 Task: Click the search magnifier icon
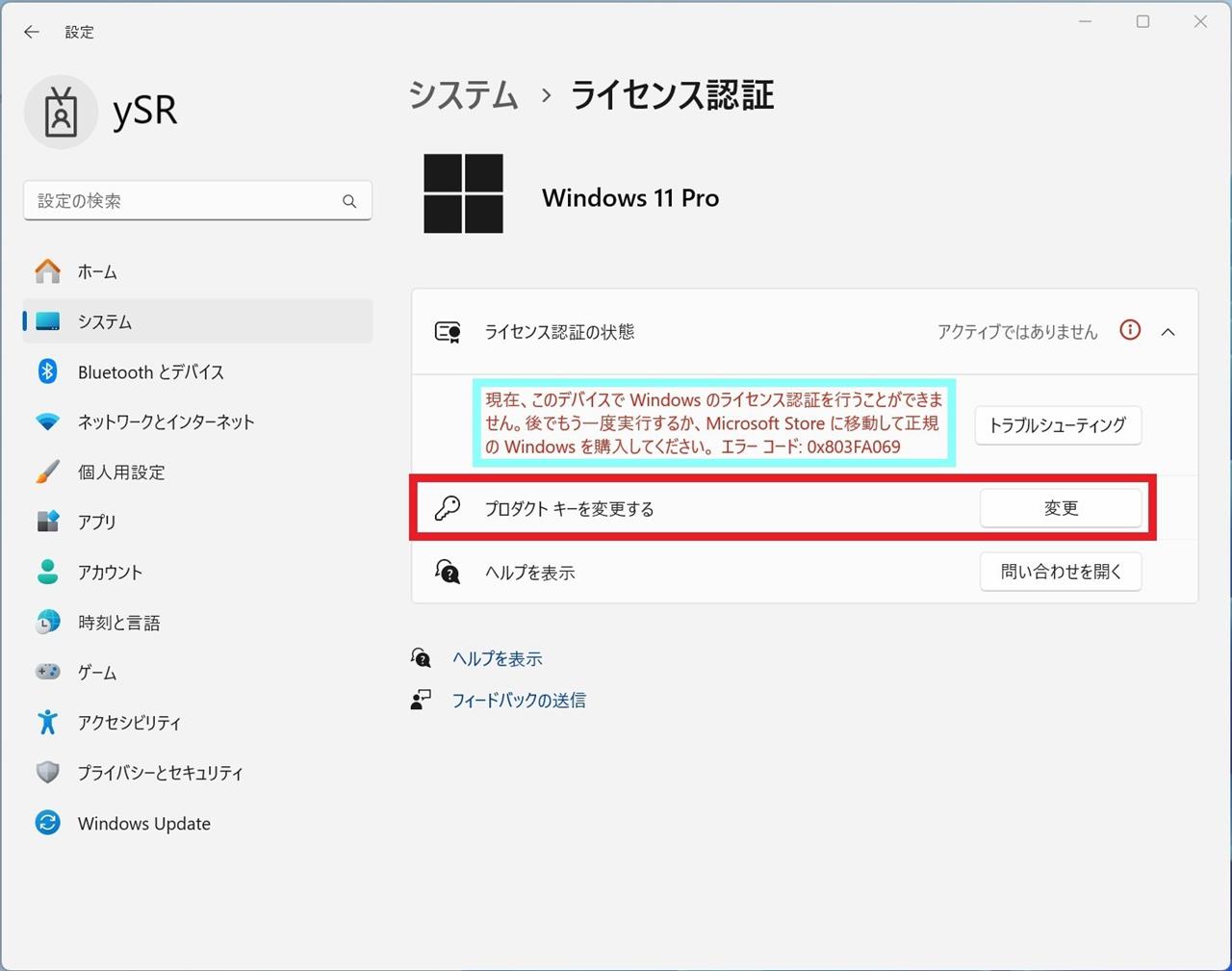tap(349, 201)
